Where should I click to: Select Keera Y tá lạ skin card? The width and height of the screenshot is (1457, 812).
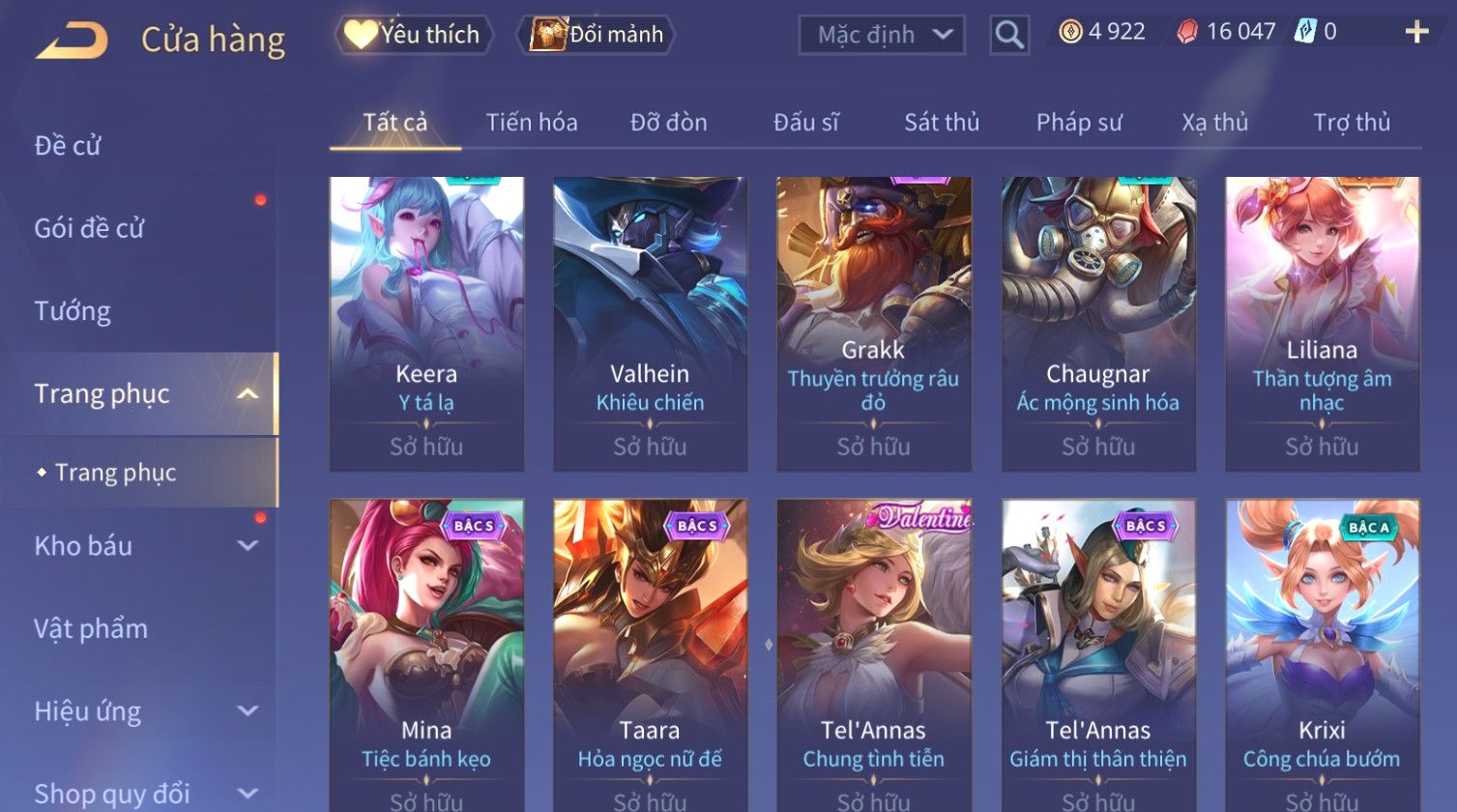pyautogui.click(x=426, y=324)
